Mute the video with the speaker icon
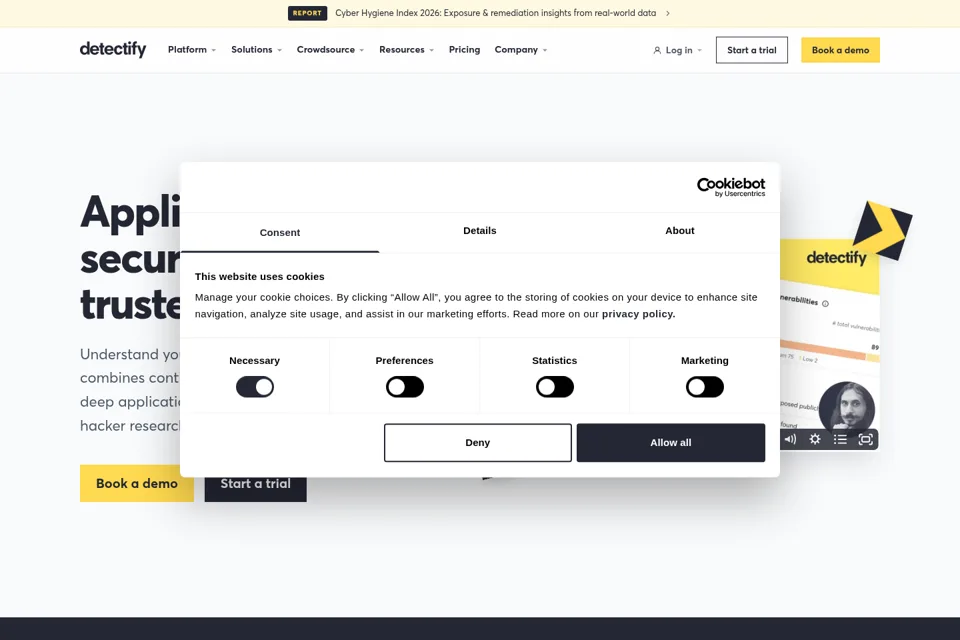 790,439
